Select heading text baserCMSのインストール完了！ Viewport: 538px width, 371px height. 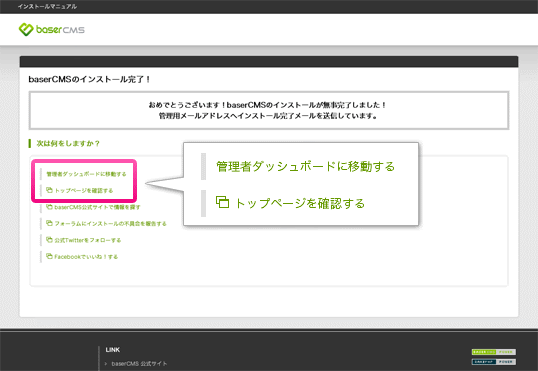pos(90,79)
